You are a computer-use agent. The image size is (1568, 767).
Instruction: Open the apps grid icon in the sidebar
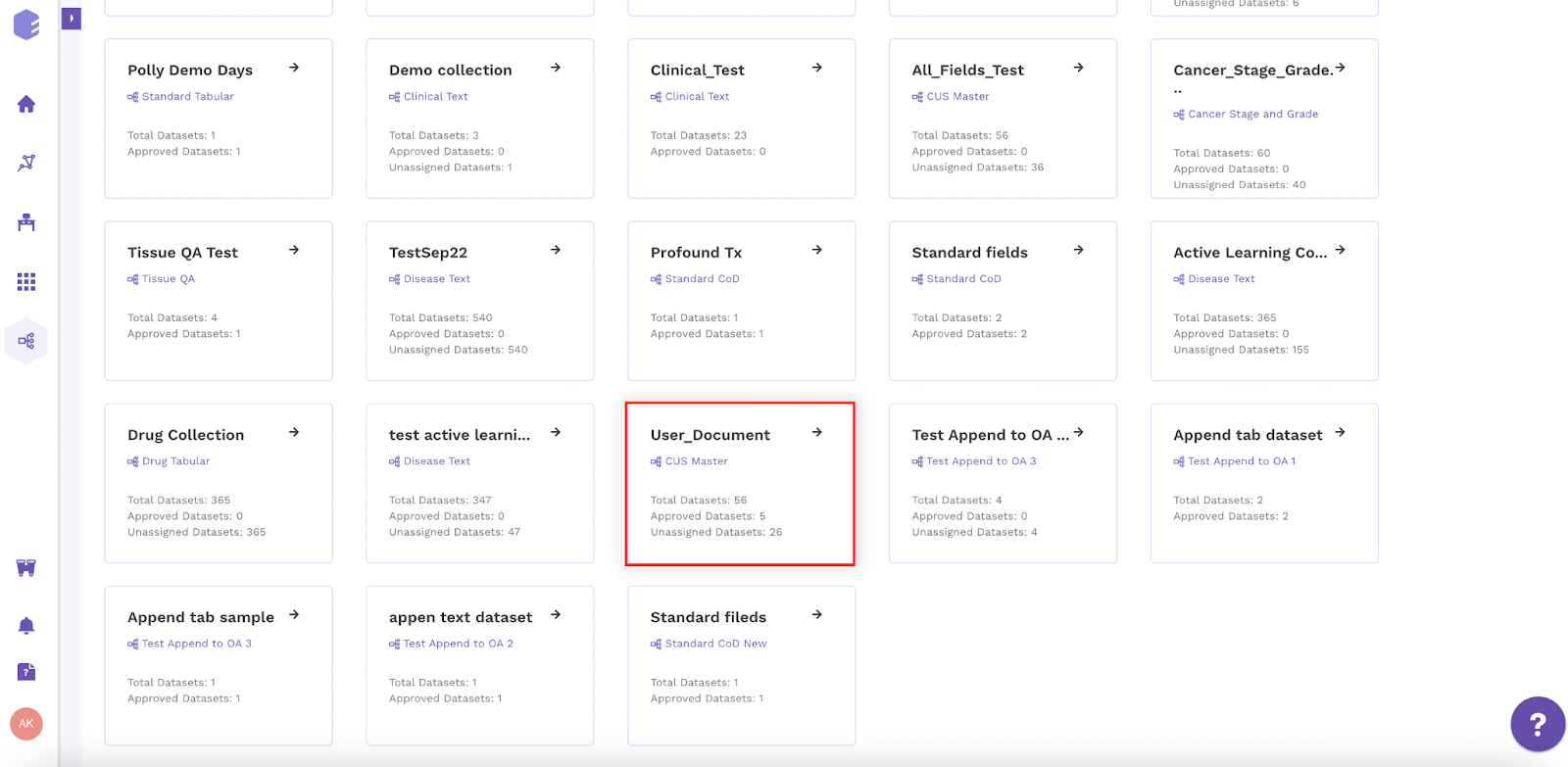point(26,282)
